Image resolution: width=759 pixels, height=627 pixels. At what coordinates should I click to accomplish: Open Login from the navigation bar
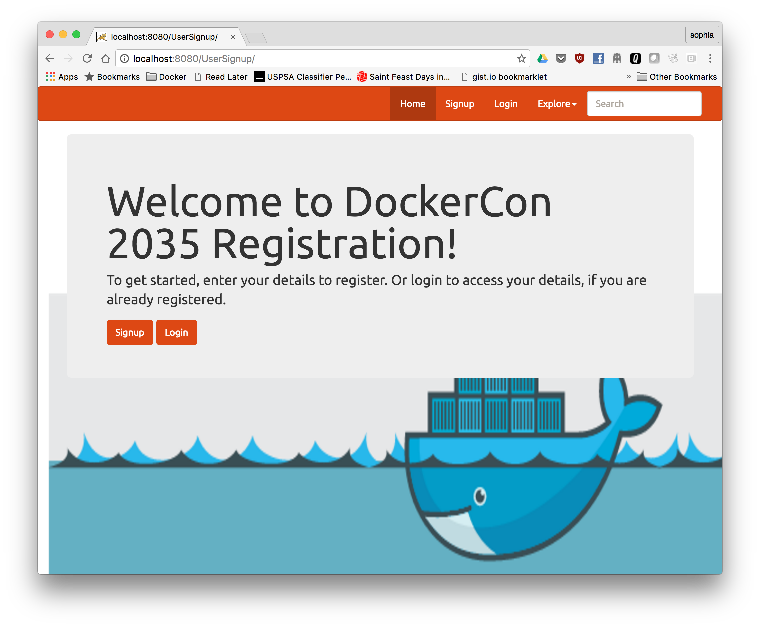505,104
